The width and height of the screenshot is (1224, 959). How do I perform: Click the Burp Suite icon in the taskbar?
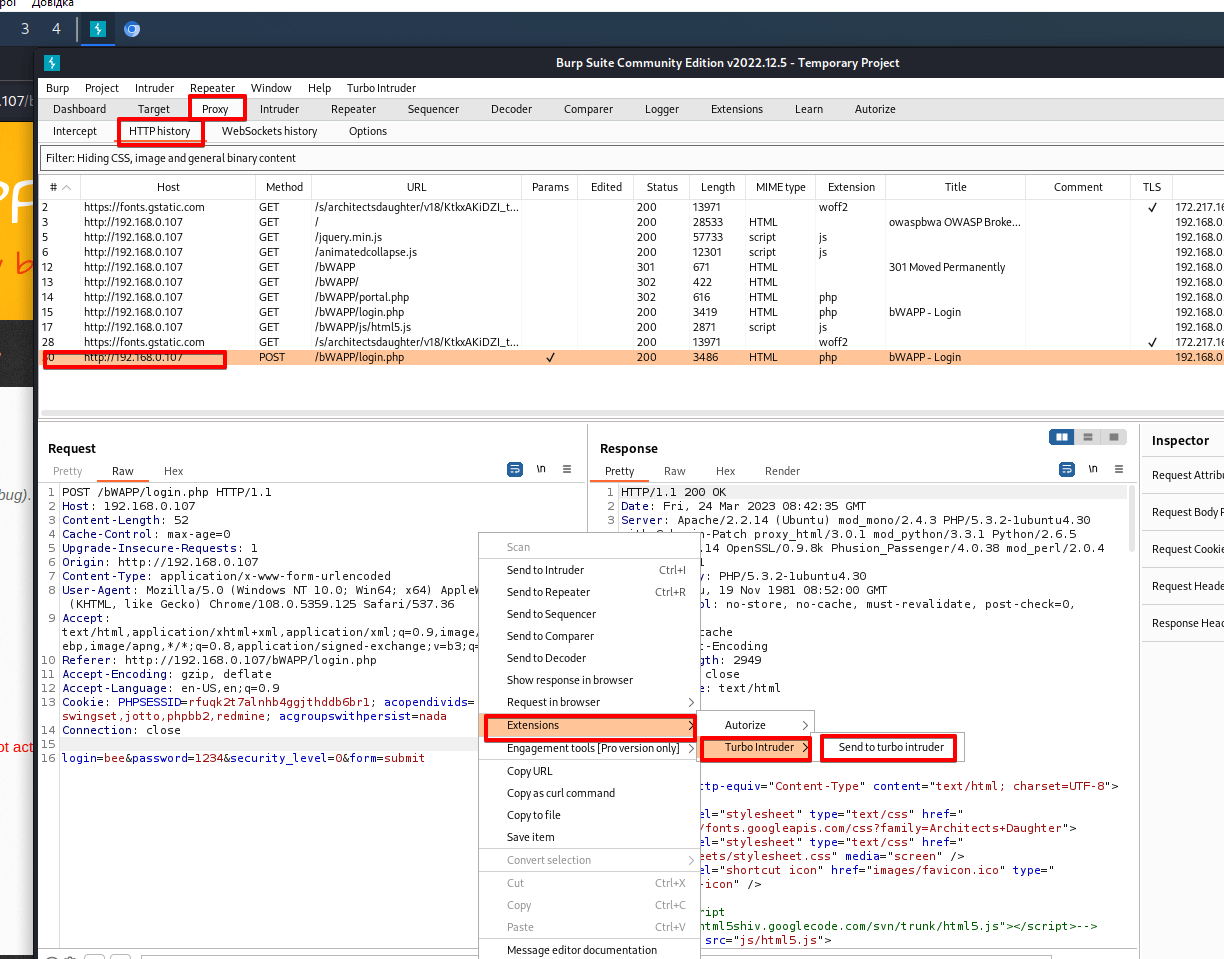[x=98, y=29]
